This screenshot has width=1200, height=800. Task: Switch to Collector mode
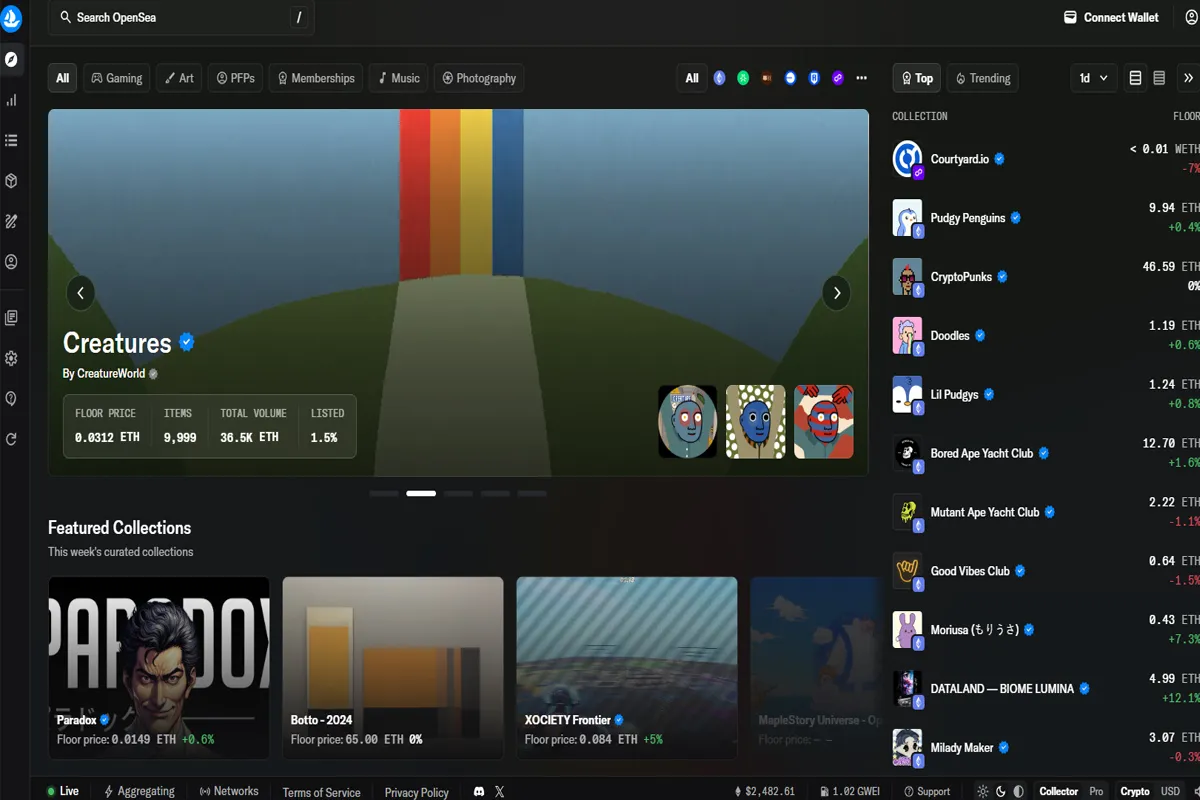click(x=1058, y=791)
